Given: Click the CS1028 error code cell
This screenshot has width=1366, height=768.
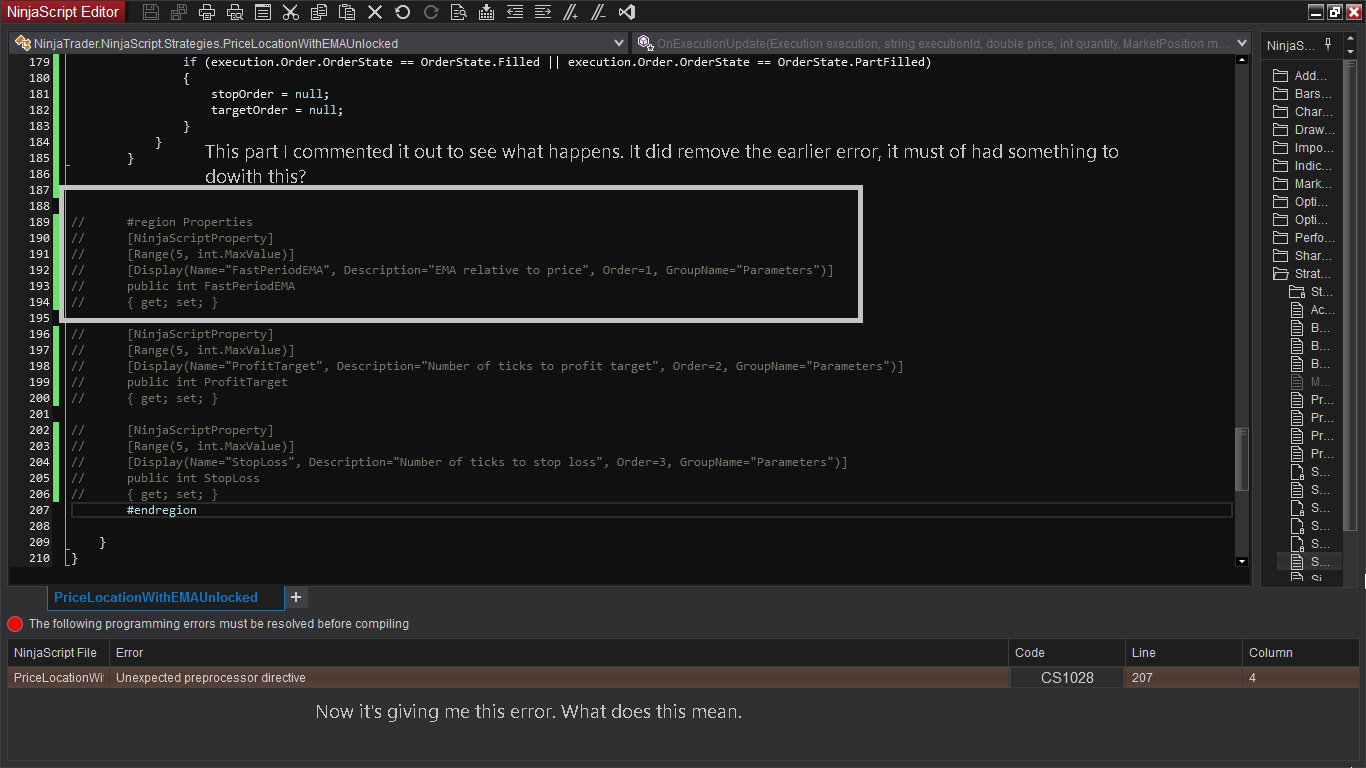Looking at the screenshot, I should 1067,678.
